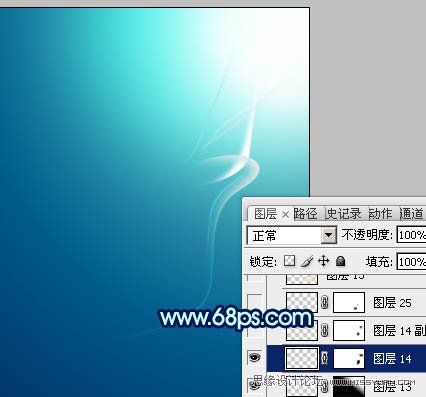Image resolution: width=426 pixels, height=397 pixels.
Task: Open the 正常 blend mode dropdown arrow
Action: tap(328, 235)
